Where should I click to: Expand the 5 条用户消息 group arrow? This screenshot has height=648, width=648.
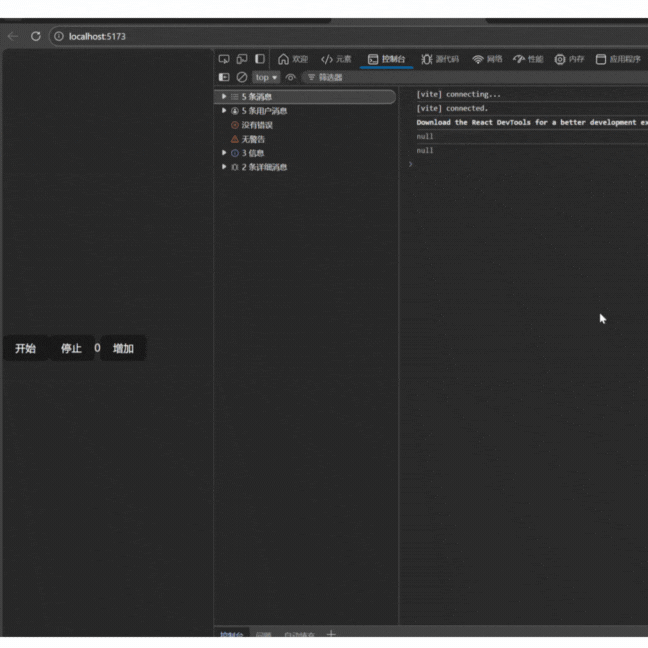coord(224,110)
